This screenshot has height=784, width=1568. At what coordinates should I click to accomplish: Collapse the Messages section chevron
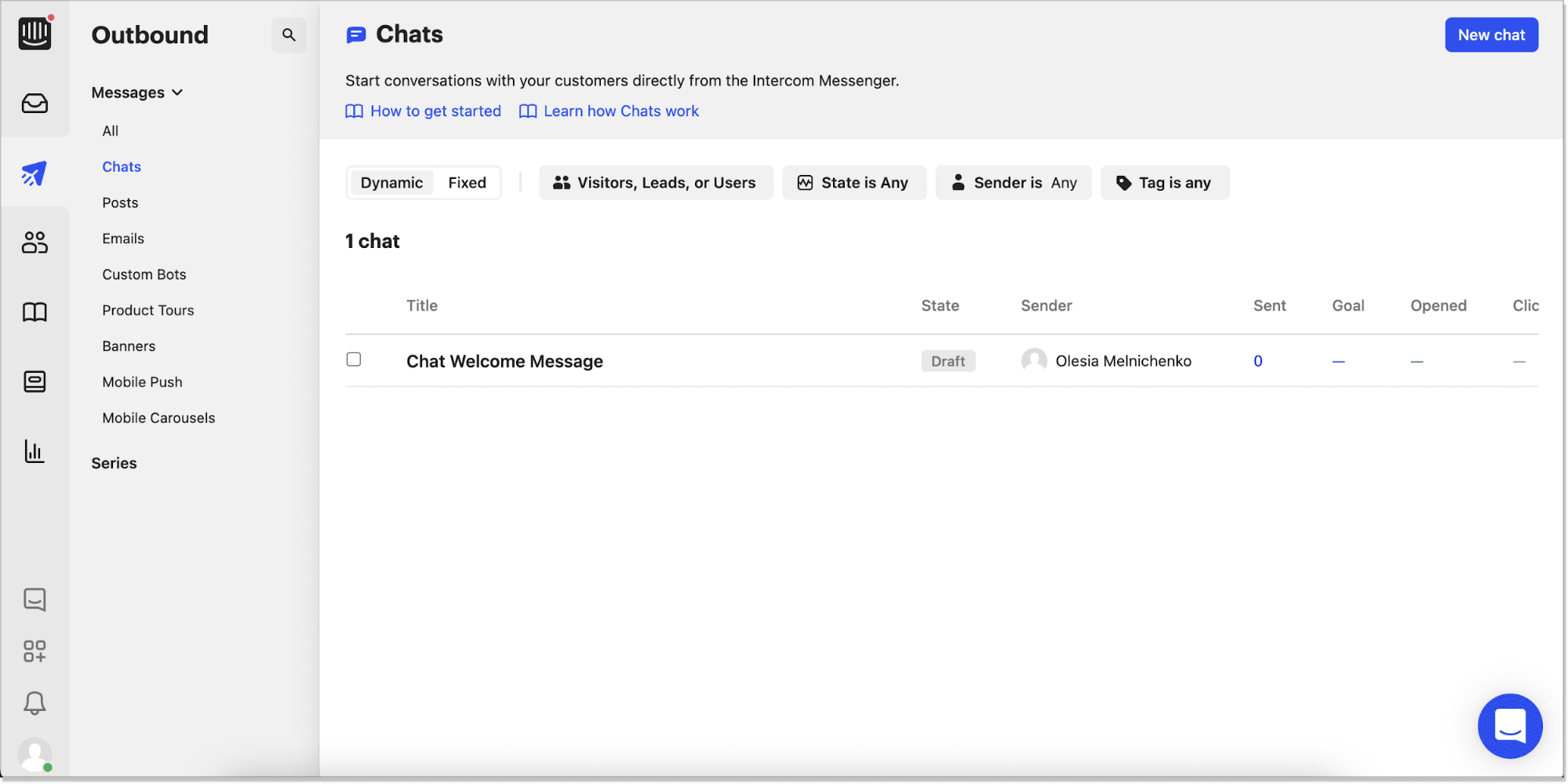(x=177, y=93)
